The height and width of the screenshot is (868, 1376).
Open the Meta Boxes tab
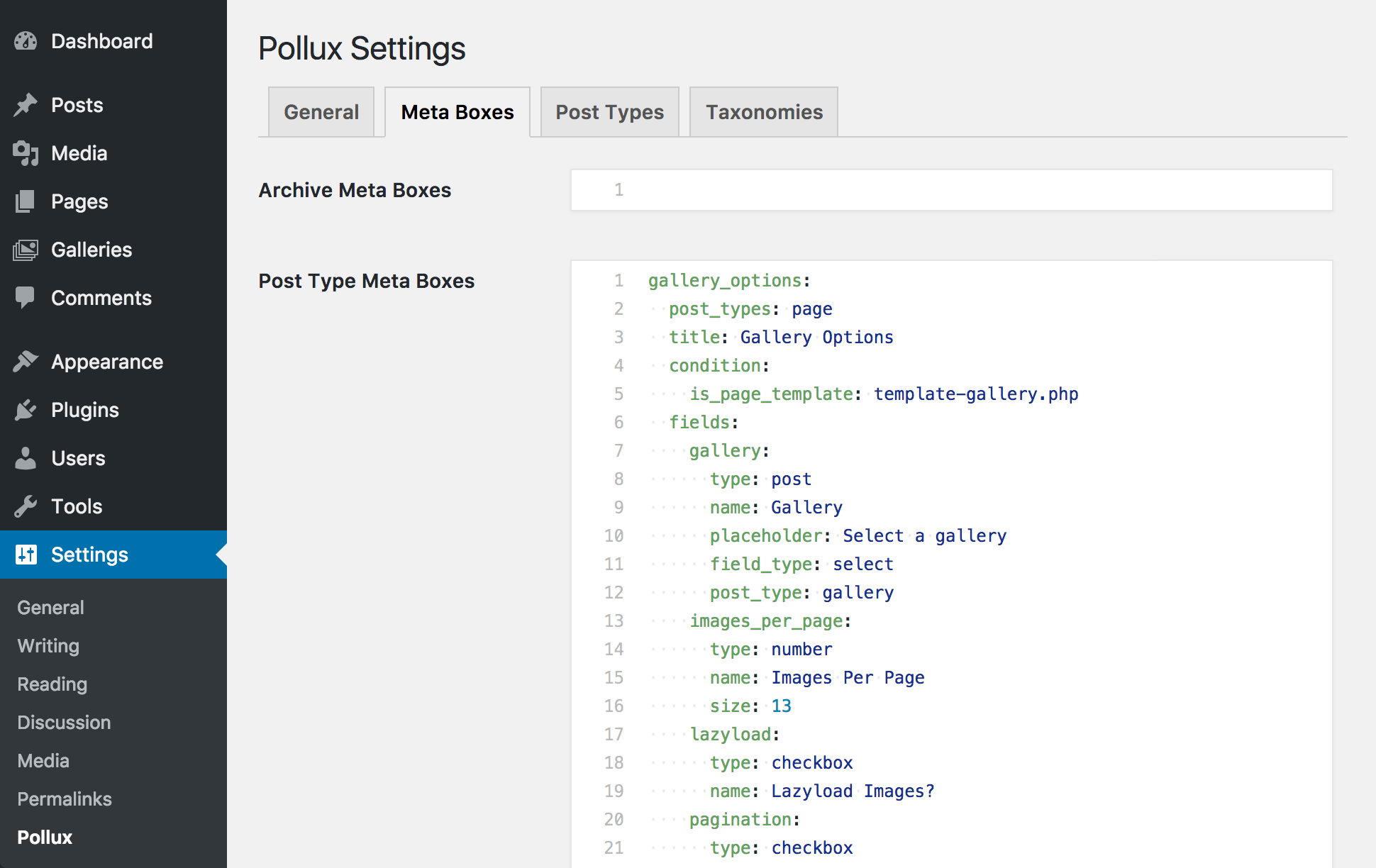(457, 112)
